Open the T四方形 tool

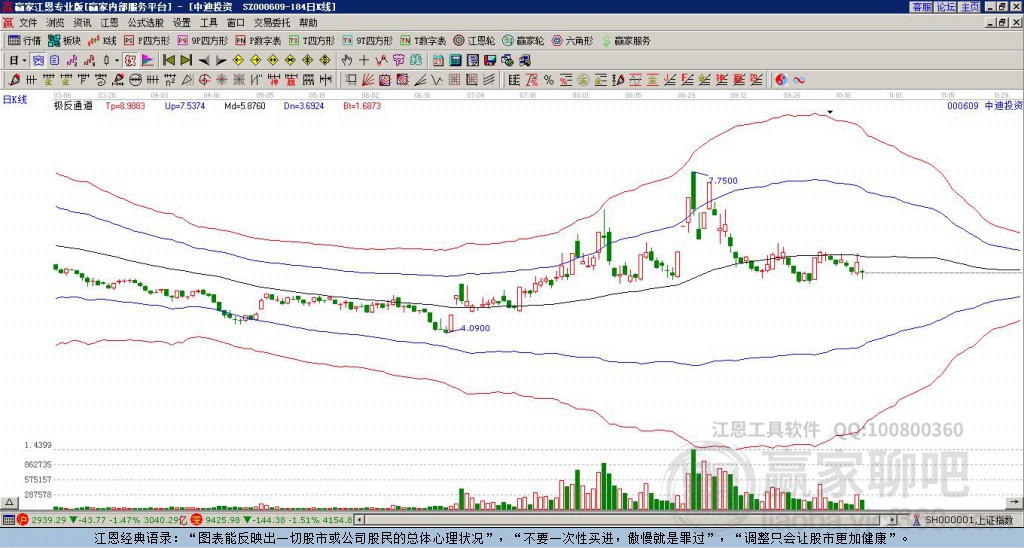pos(312,40)
